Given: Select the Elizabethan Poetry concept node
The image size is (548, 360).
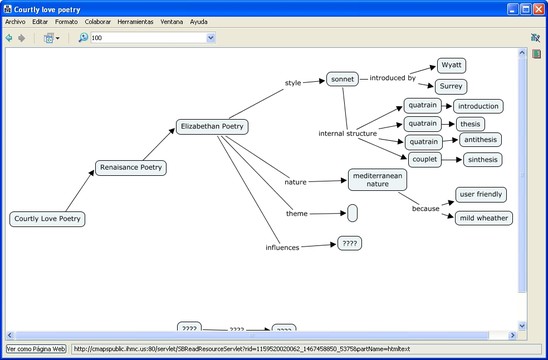Looking at the screenshot, I should pyautogui.click(x=212, y=127).
